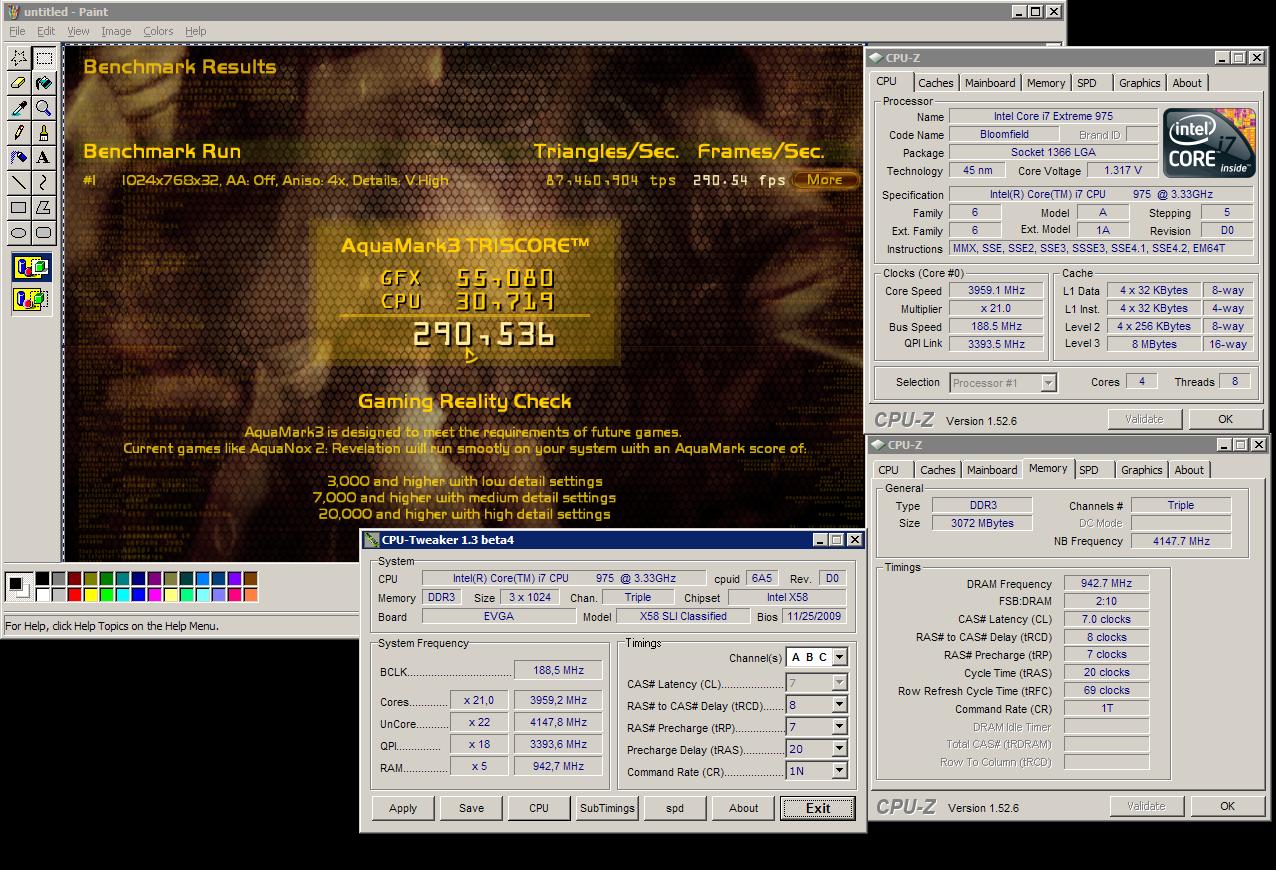The width and height of the screenshot is (1276, 870).
Task: Expand the CAS# Latency (CL) dropdown in CPU-Tweaker
Action: (839, 683)
